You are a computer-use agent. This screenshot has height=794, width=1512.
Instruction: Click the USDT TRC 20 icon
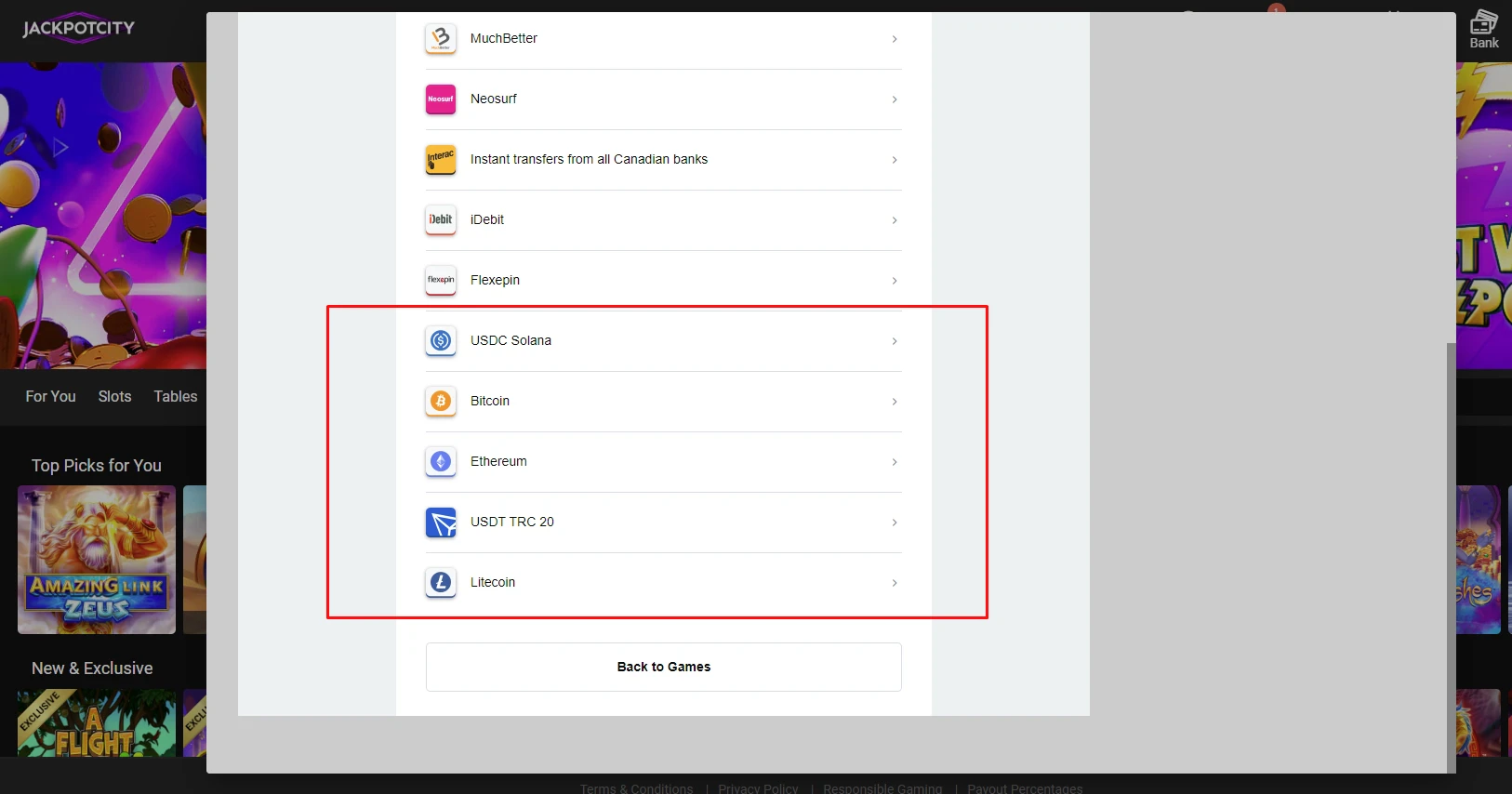(441, 523)
